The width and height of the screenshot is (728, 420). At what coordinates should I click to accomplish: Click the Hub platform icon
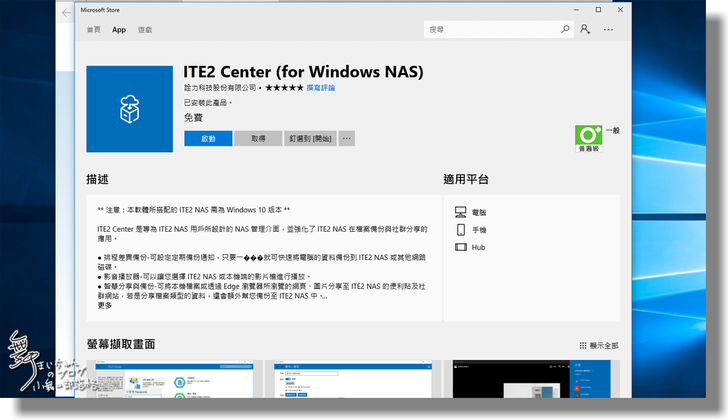click(460, 246)
